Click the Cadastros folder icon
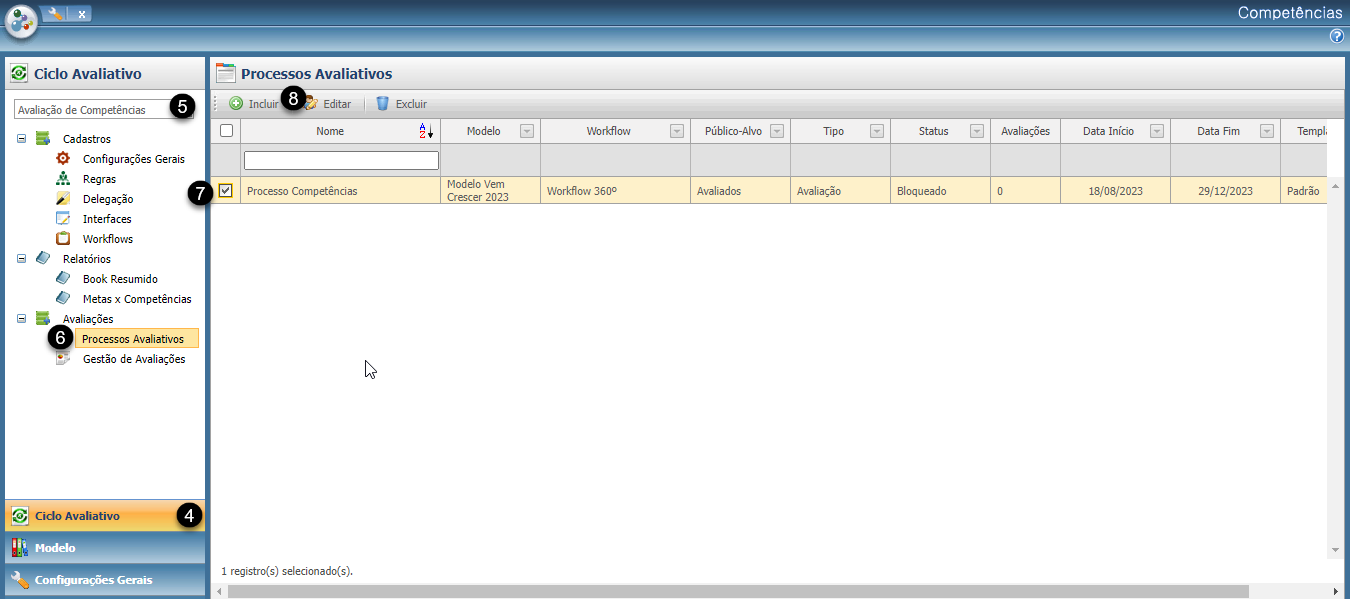The height and width of the screenshot is (599, 1350). pos(43,138)
